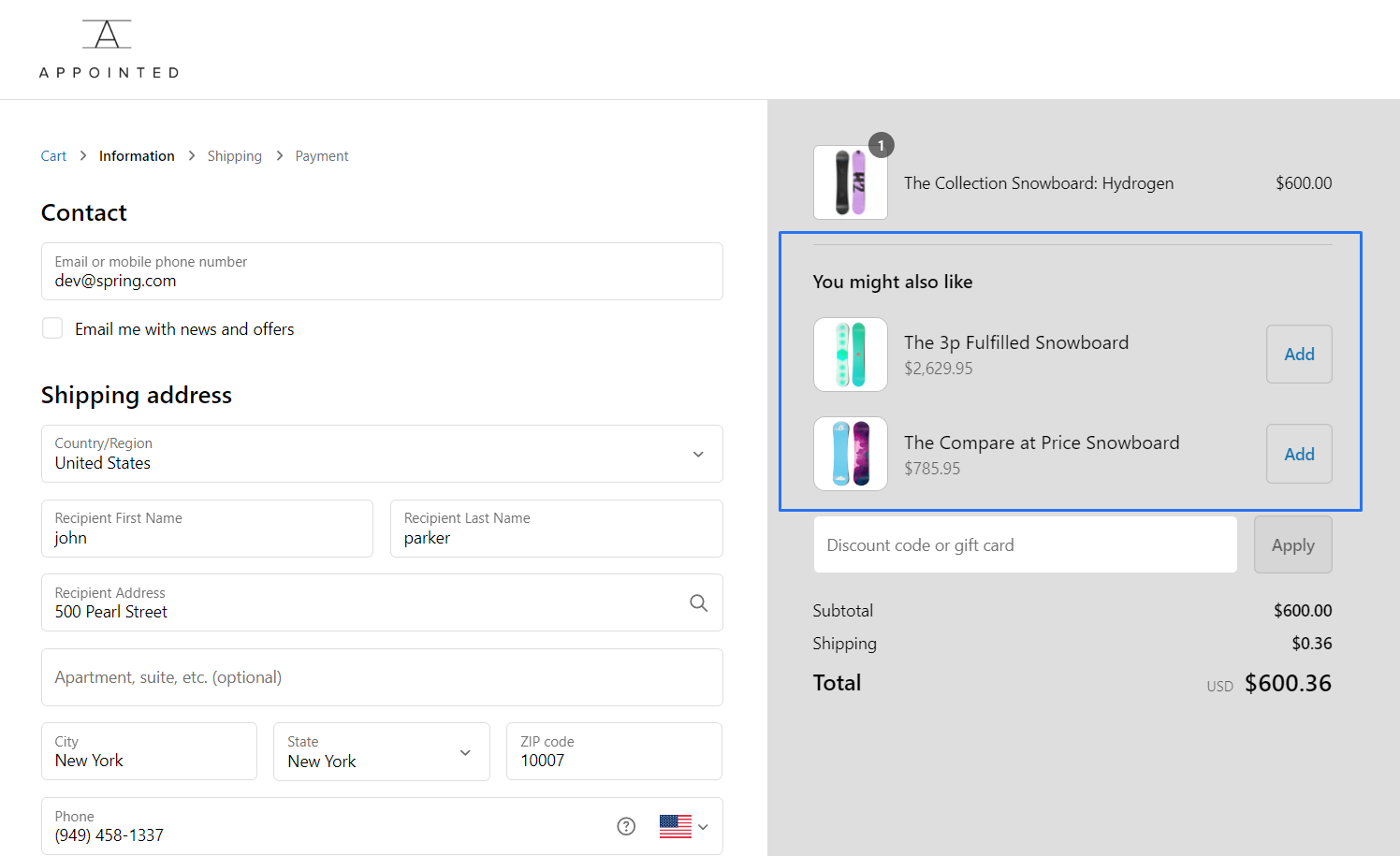This screenshot has width=1400, height=856.
Task: Click 'The Compare at Price Snowboard' name
Action: 1042,443
